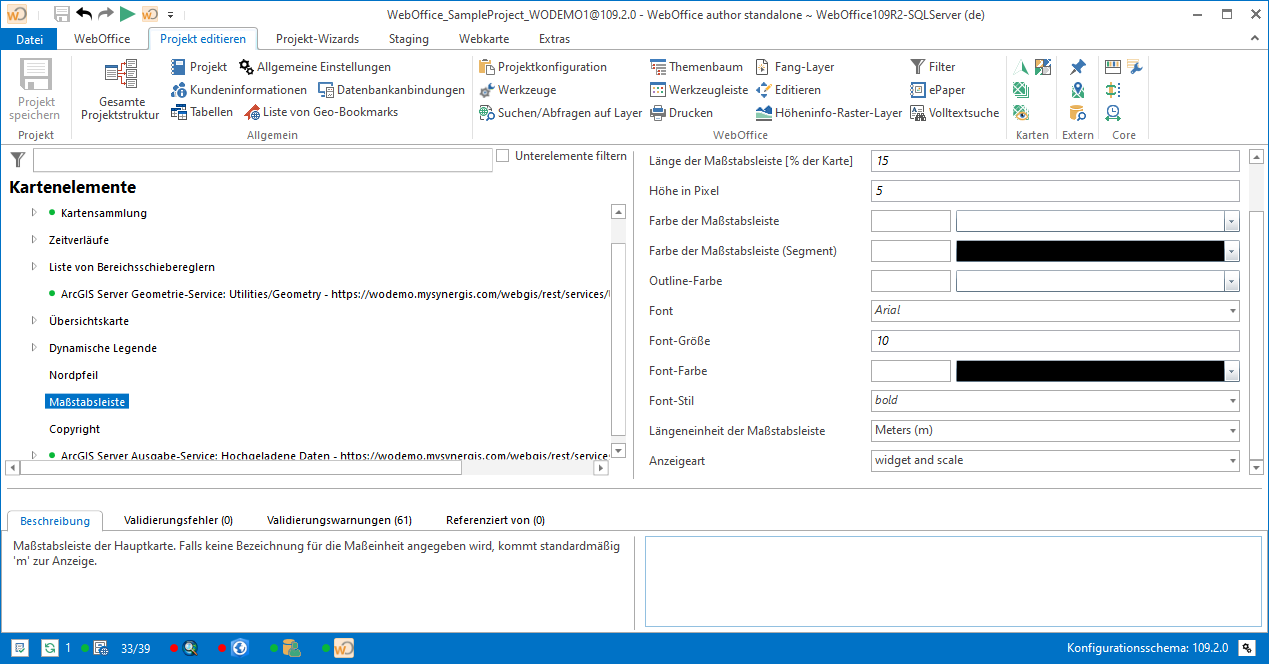Click the Datenbankanbindungen icon

(326, 90)
